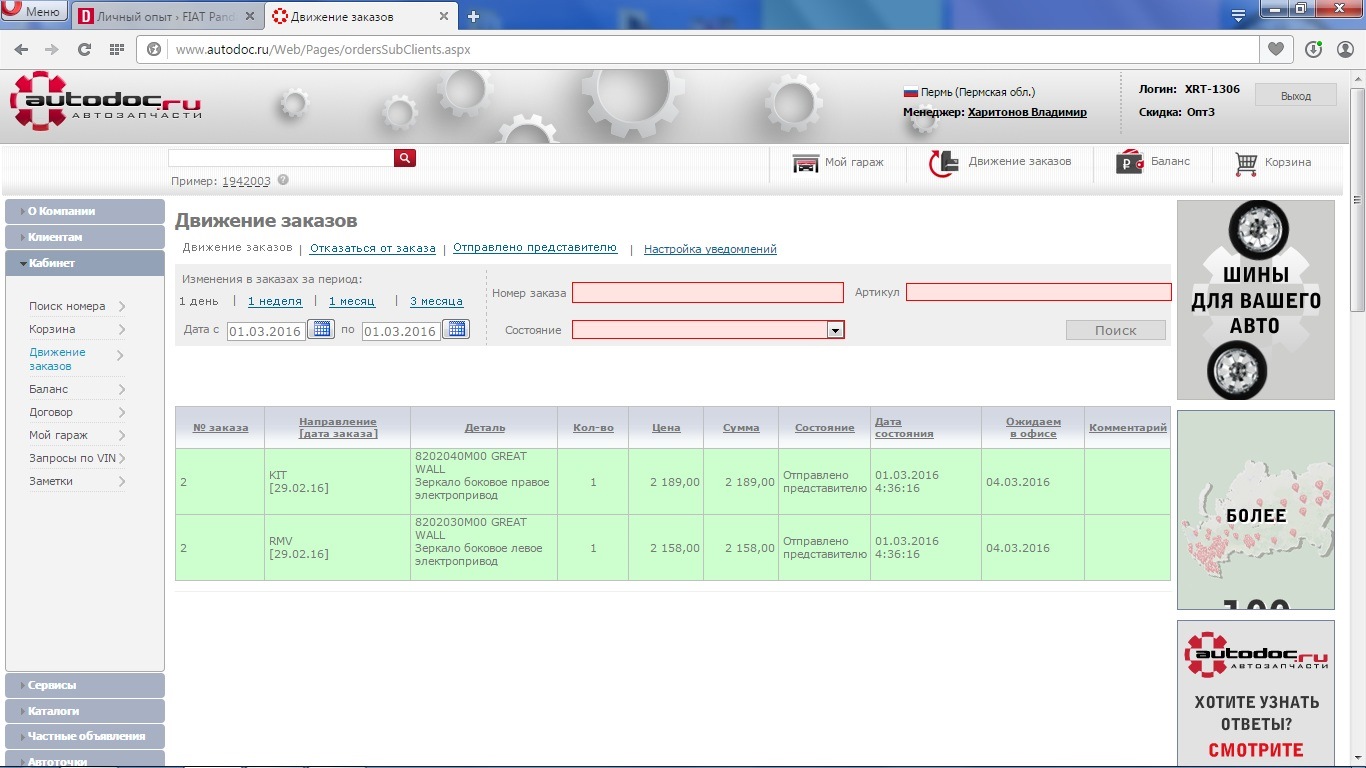This screenshot has height=768, width=1366.
Task: Click the по end date field
Action: (401, 331)
